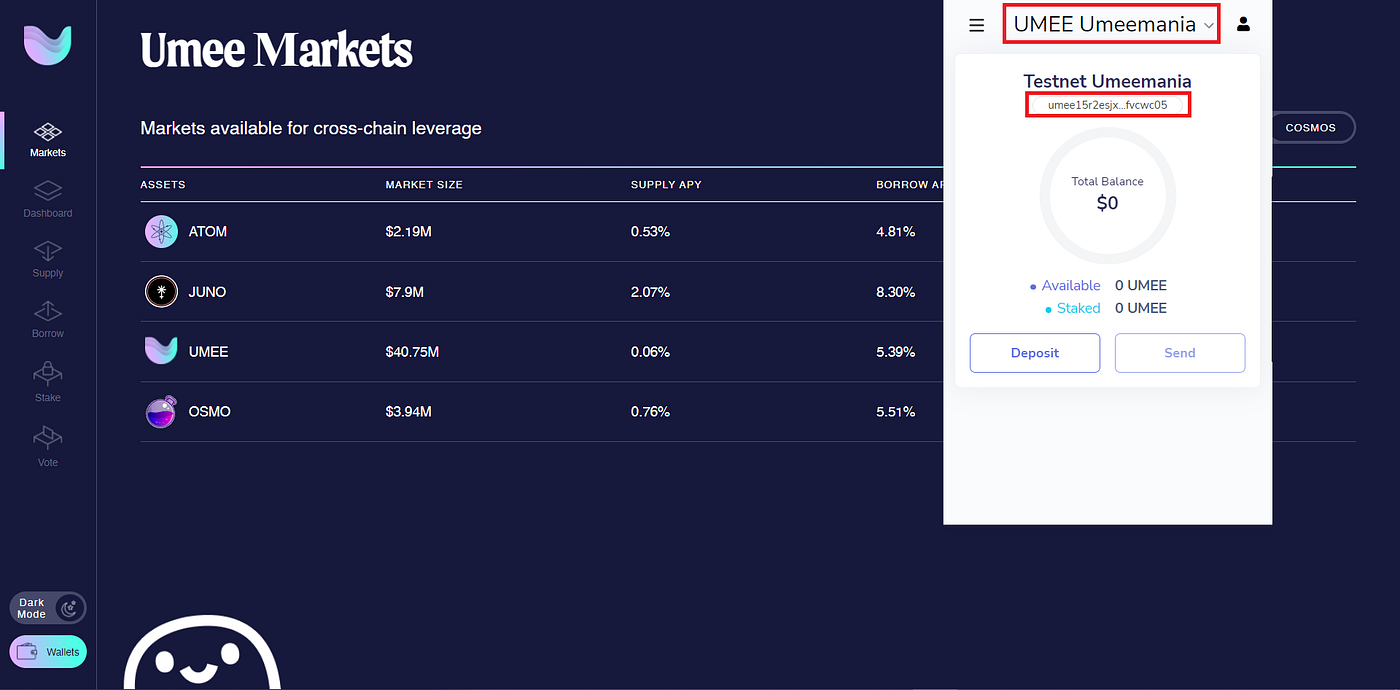This screenshot has height=690, width=1400.
Task: Click the MARKET SIZE column header
Action: coord(424,185)
